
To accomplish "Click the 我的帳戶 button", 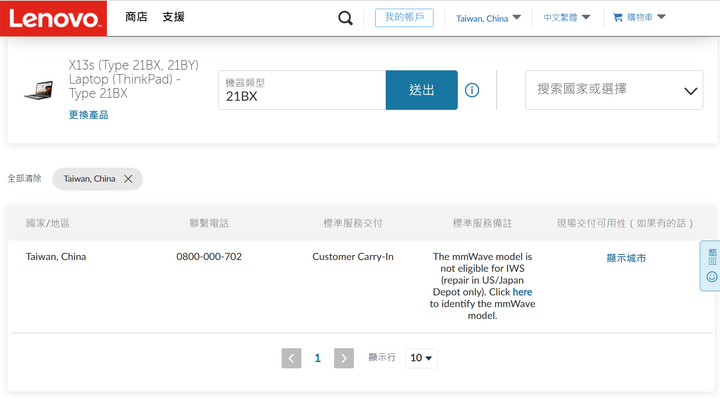I will [x=404, y=17].
